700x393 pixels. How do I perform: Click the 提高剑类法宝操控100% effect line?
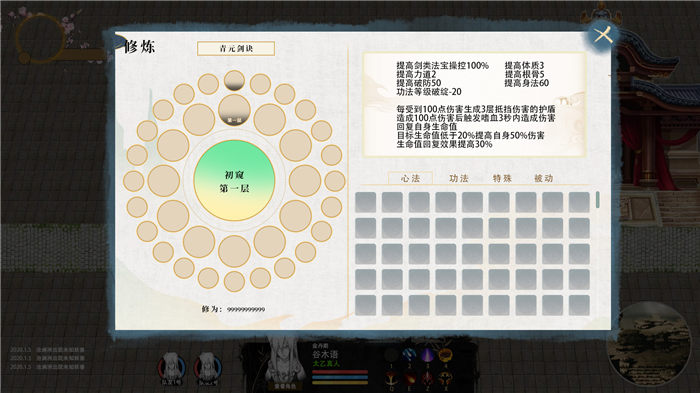(x=442, y=66)
